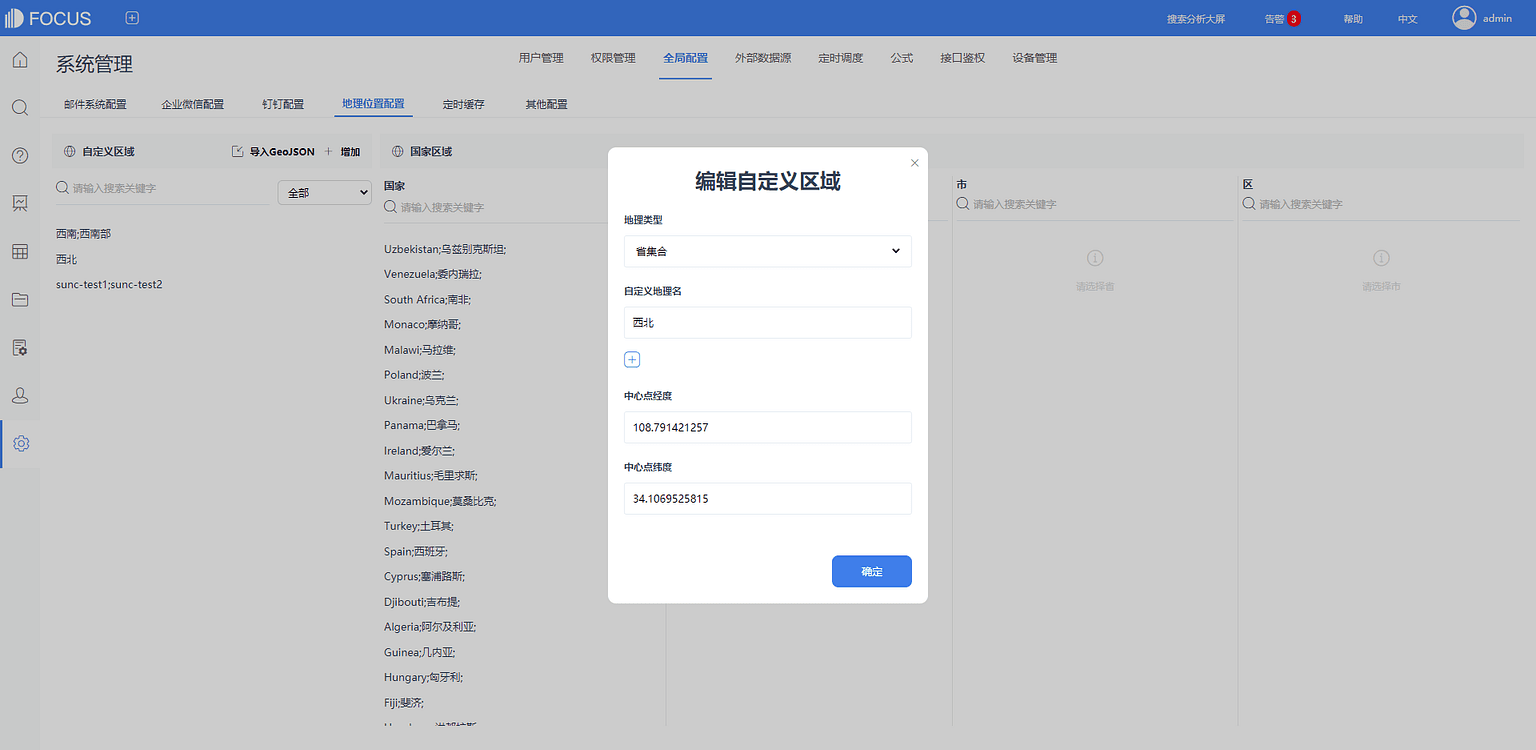Open the folder icon in sidebar
This screenshot has height=750, width=1536.
click(20, 299)
